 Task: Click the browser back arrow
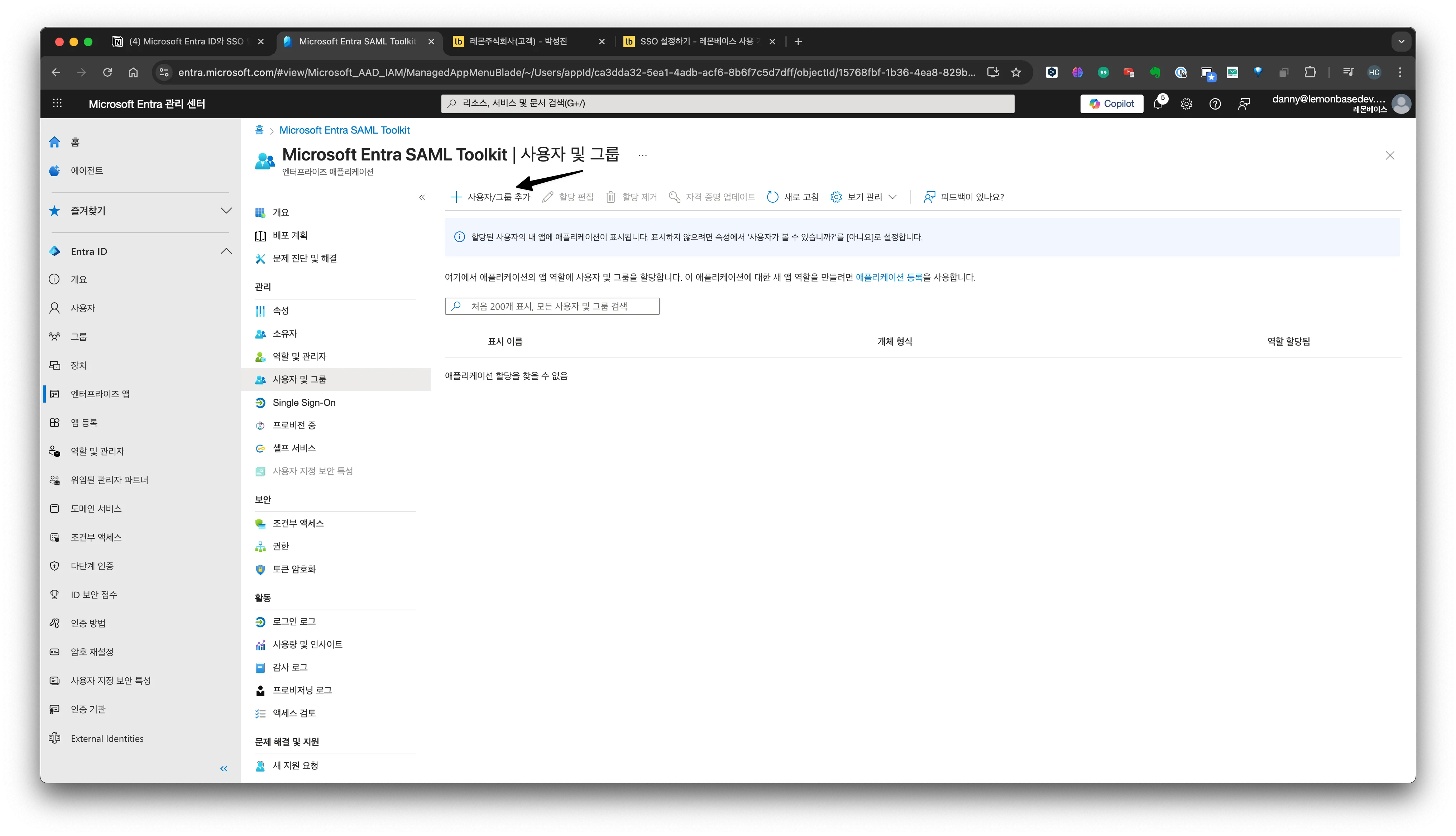56,72
